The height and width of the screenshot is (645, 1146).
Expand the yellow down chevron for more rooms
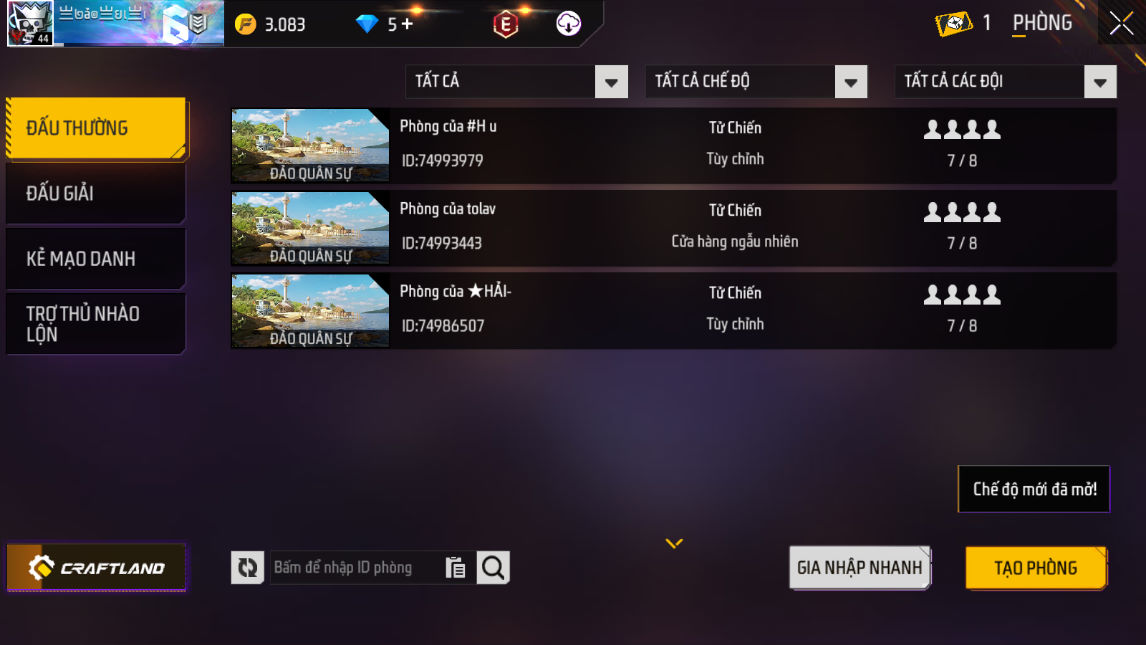click(x=674, y=543)
